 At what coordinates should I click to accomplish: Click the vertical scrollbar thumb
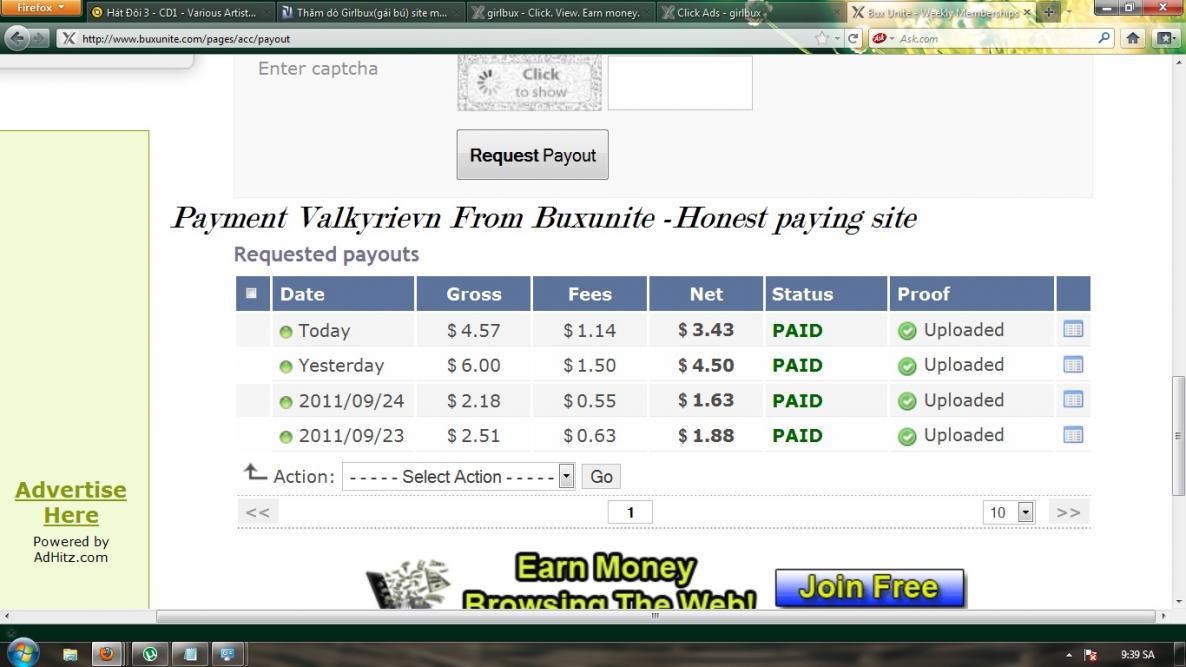[x=1178, y=436]
